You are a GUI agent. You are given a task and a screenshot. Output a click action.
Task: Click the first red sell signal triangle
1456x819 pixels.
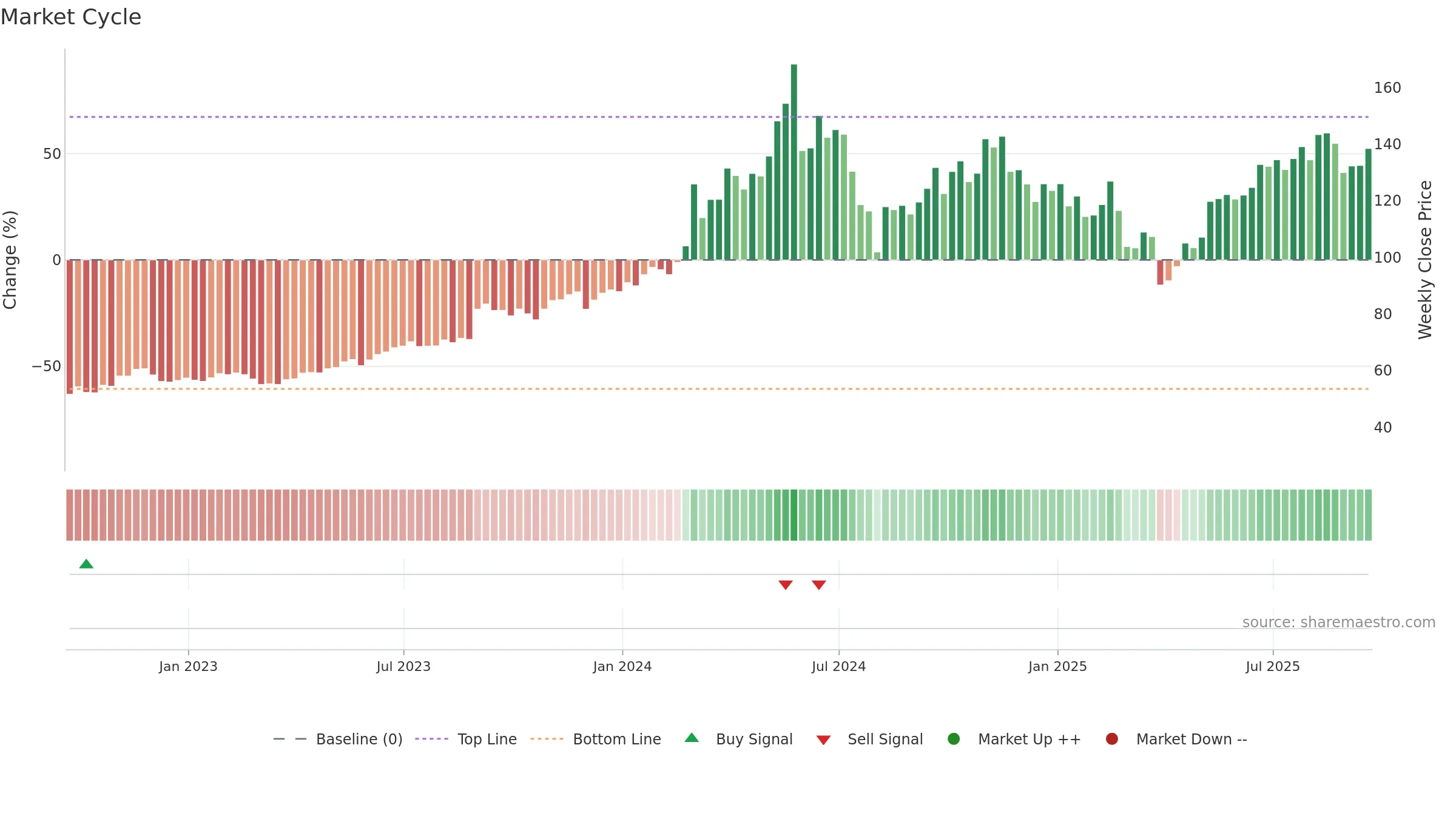coord(786,585)
